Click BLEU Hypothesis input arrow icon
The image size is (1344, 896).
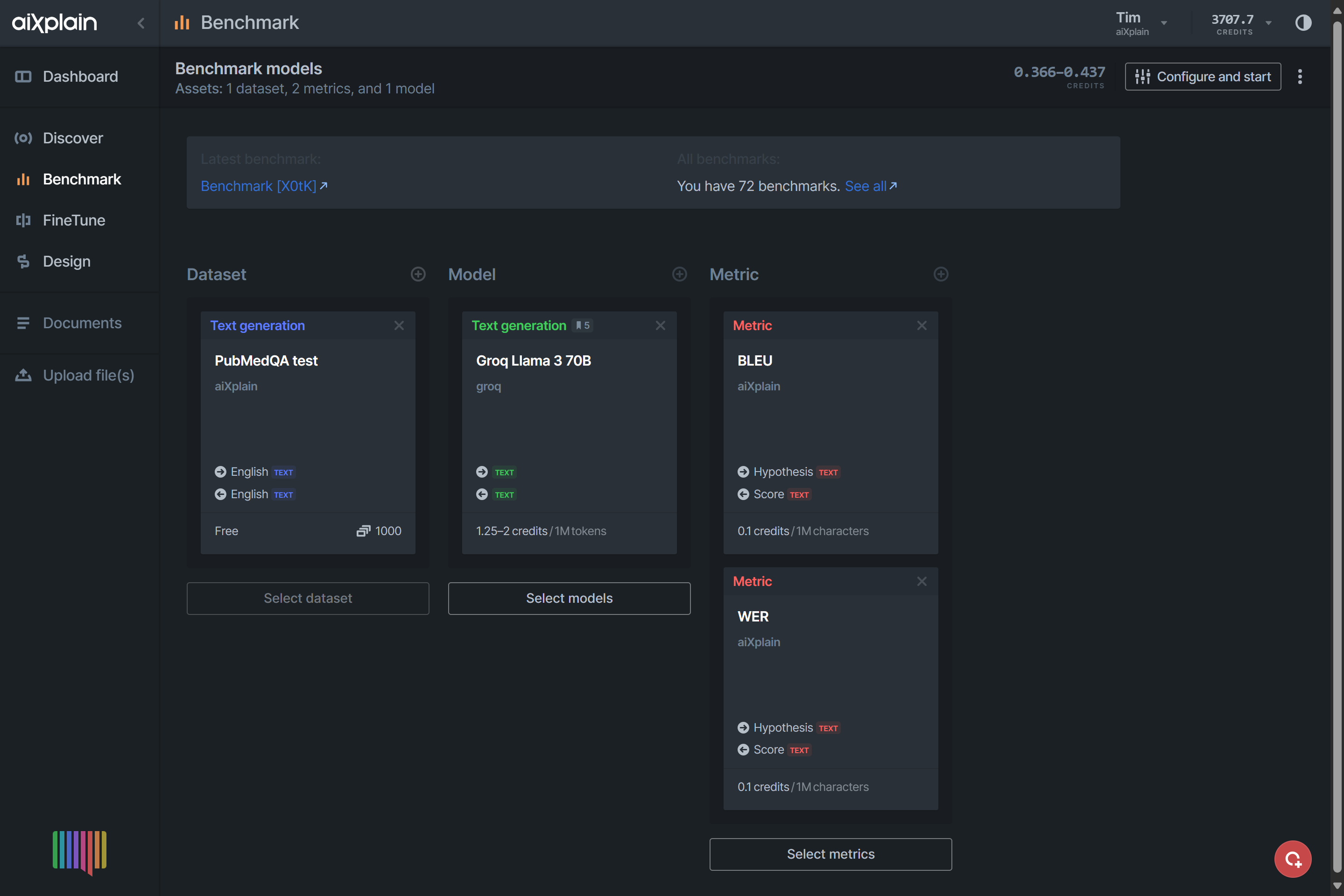tap(743, 472)
